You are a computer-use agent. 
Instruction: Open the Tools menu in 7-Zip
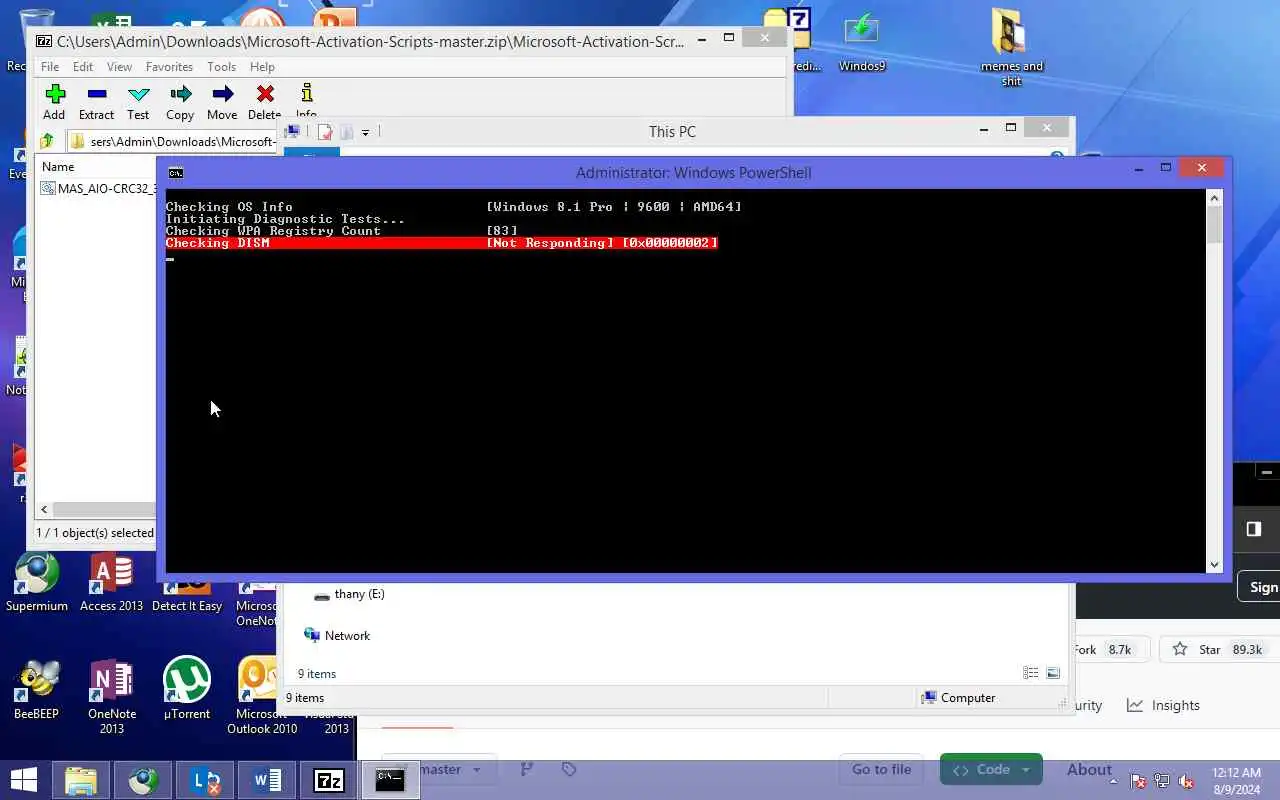coord(221,67)
